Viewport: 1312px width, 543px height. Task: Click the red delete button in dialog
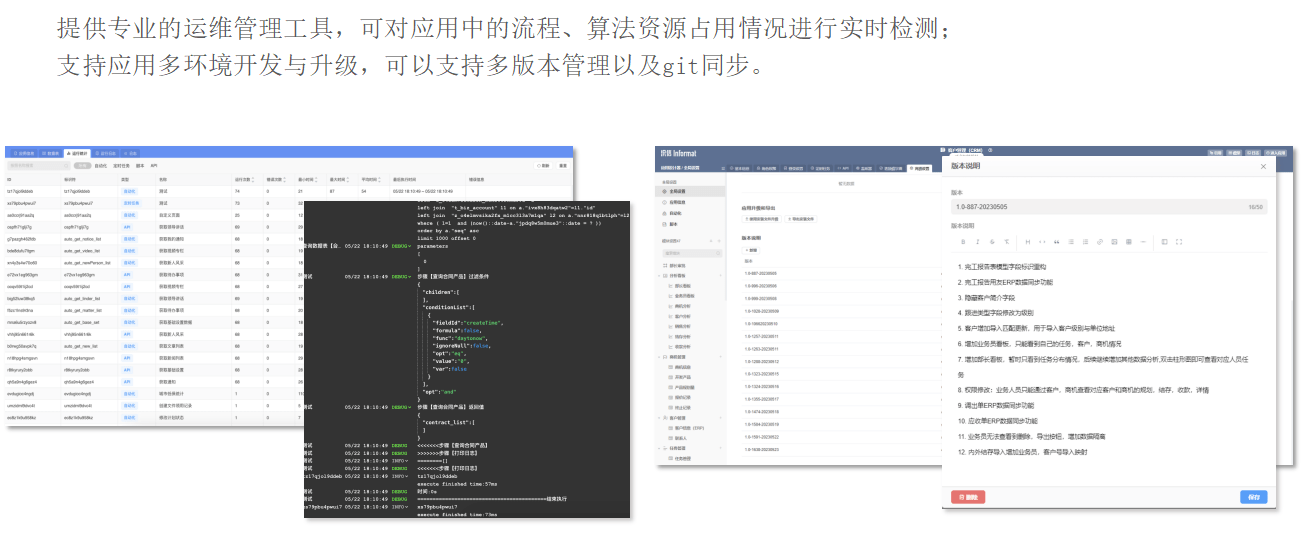[x=968, y=497]
